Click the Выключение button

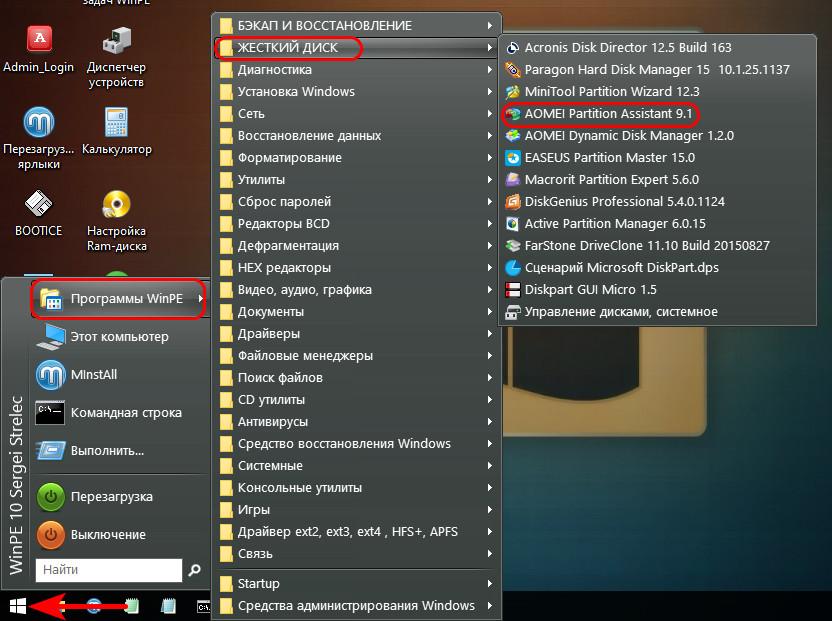click(x=120, y=535)
